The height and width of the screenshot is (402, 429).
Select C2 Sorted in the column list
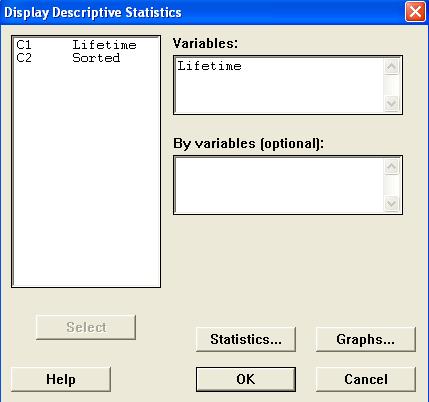[68, 58]
